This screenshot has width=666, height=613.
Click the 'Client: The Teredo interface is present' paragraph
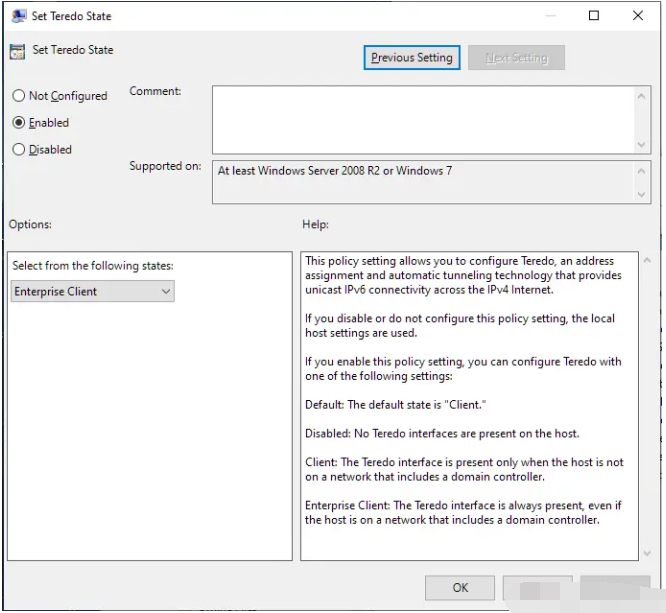464,469
